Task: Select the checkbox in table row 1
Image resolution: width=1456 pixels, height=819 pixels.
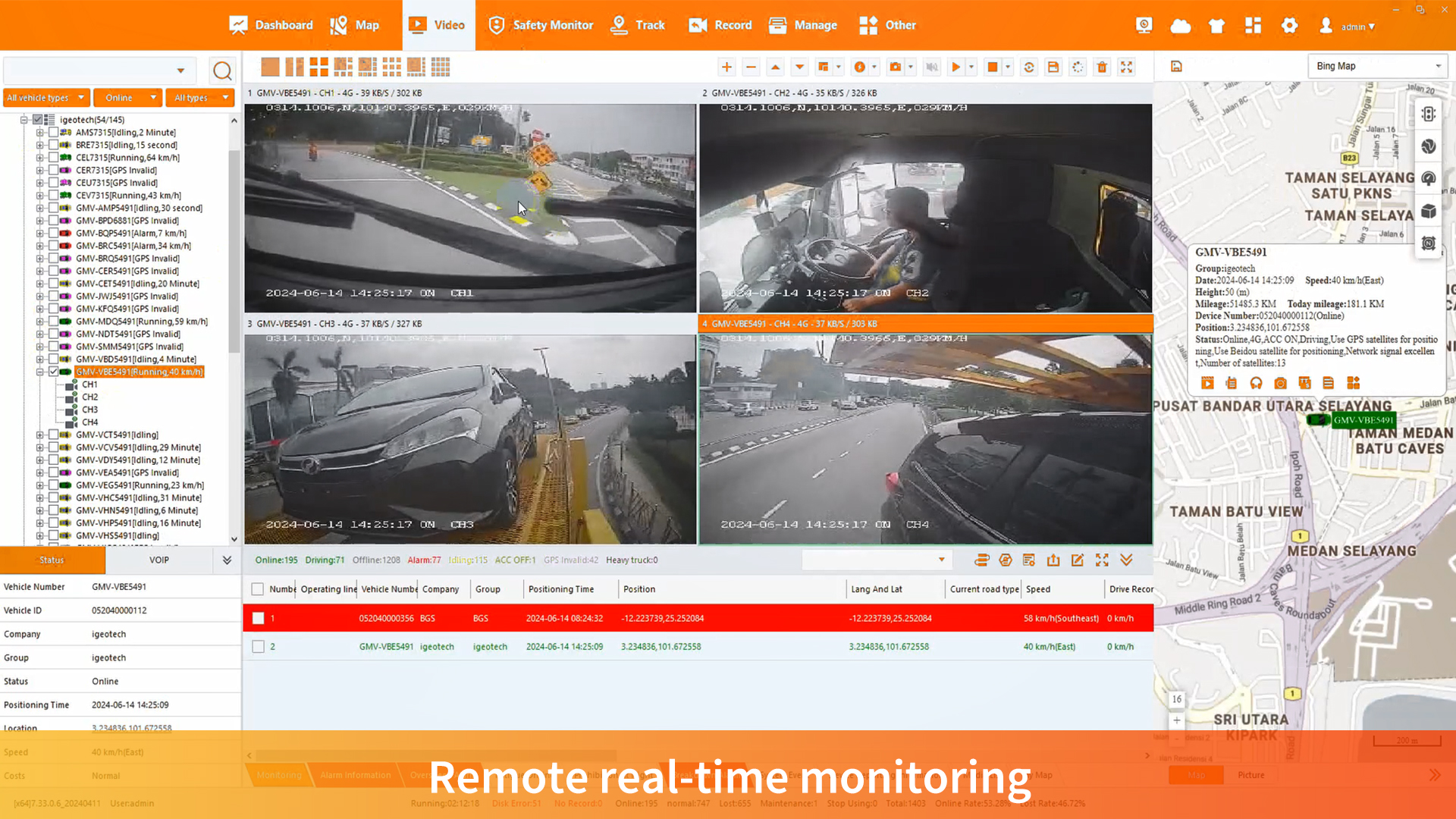Action: (x=258, y=618)
